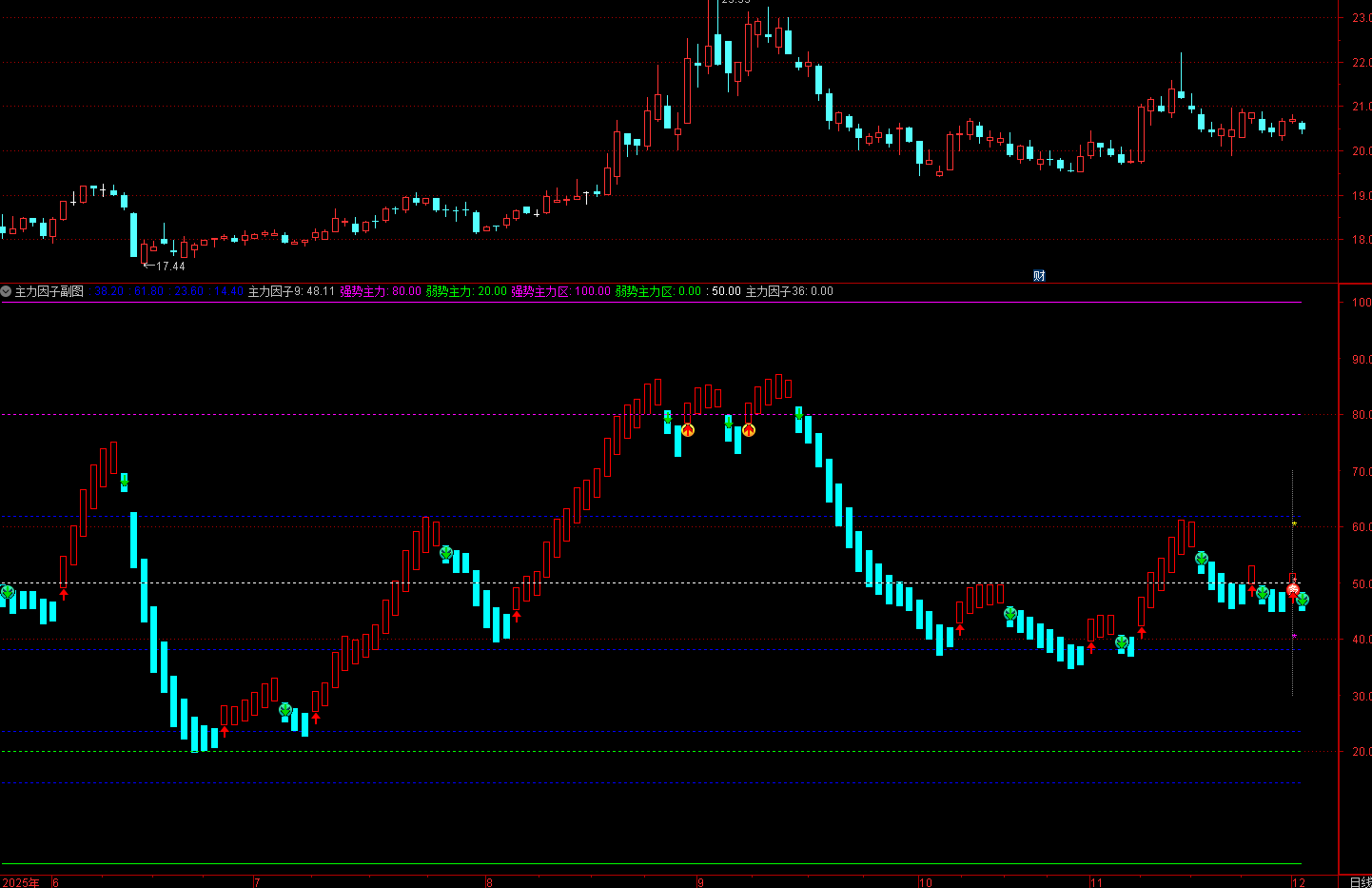
Task: Click the red round signal icon at December start
Action: point(1293,591)
